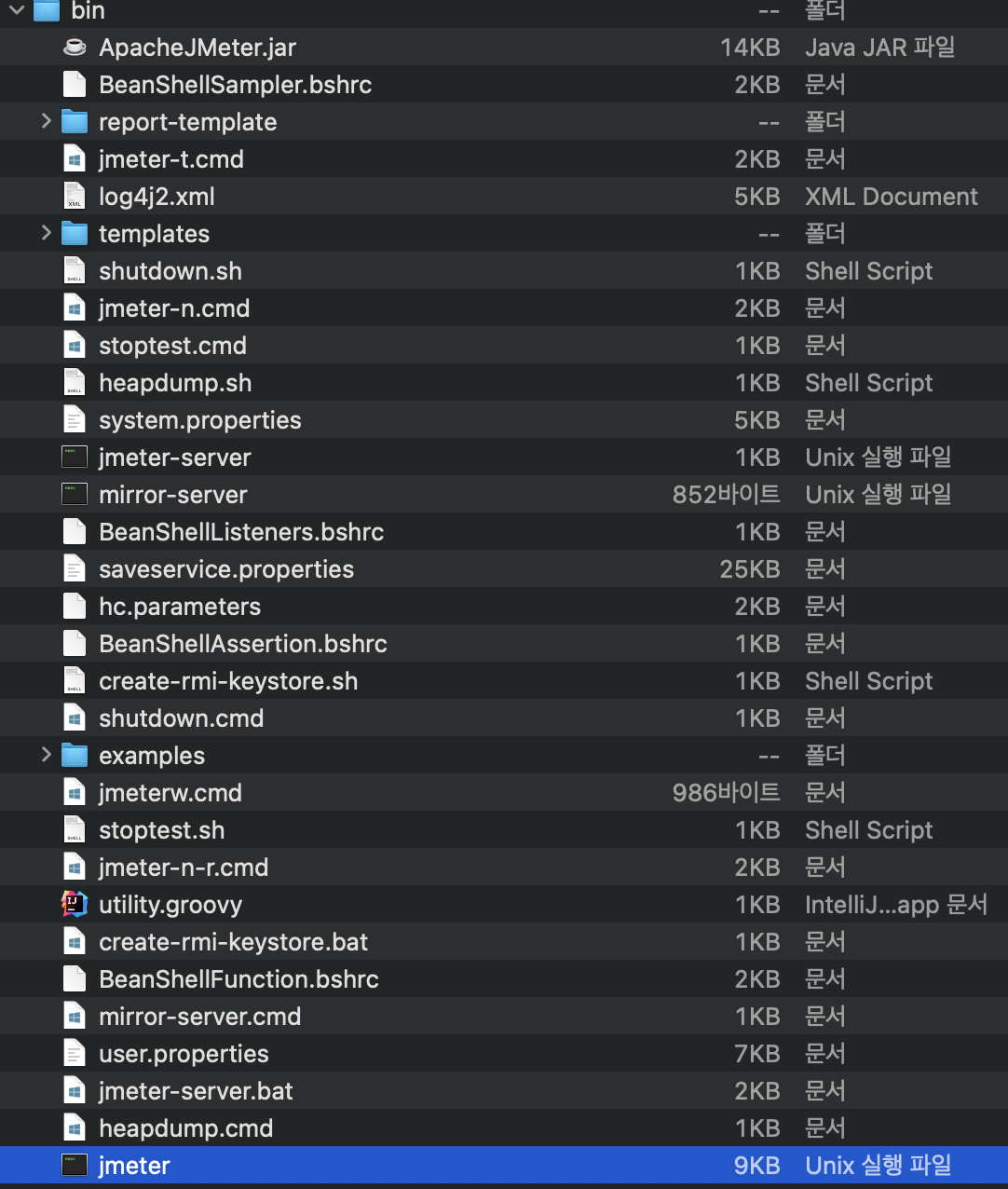Image resolution: width=1008 pixels, height=1189 pixels.
Task: Click the IntelliJ…app 문서 kind label
Action: [x=896, y=905]
